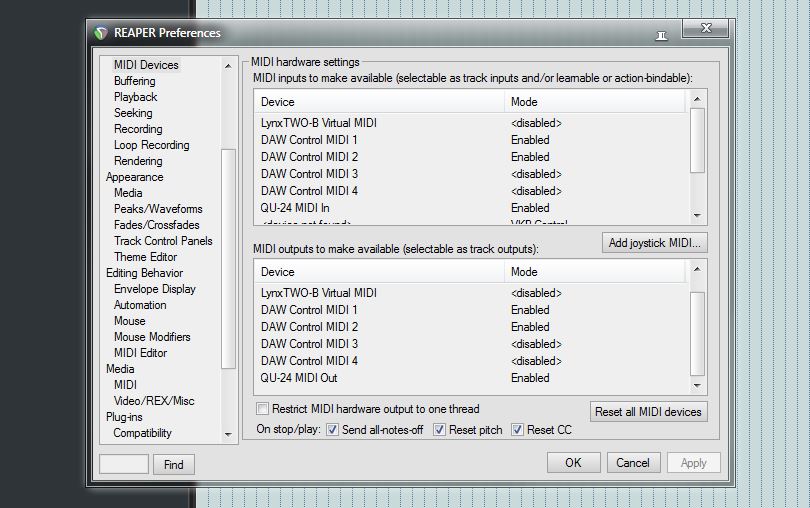Click the Add joystick MIDI button
The width and height of the screenshot is (810, 508).
(x=655, y=243)
